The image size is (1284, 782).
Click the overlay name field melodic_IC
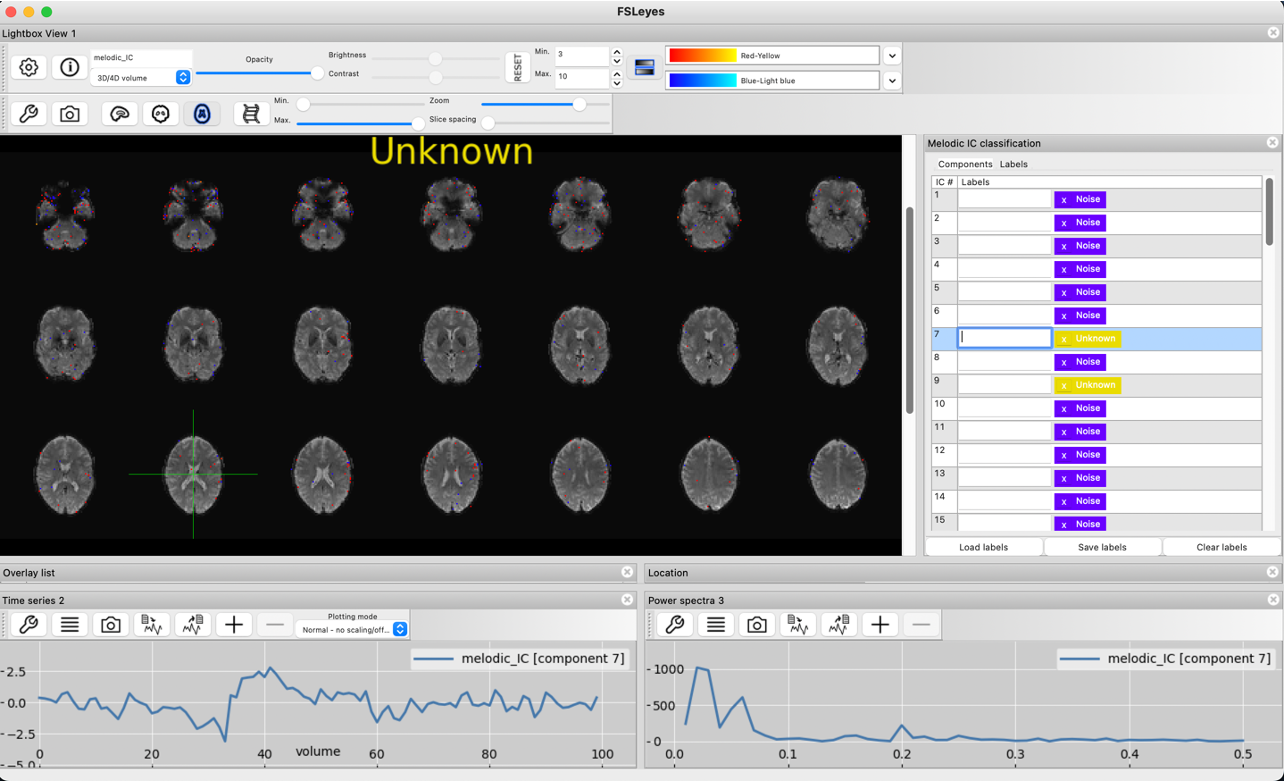pyautogui.click(x=141, y=58)
